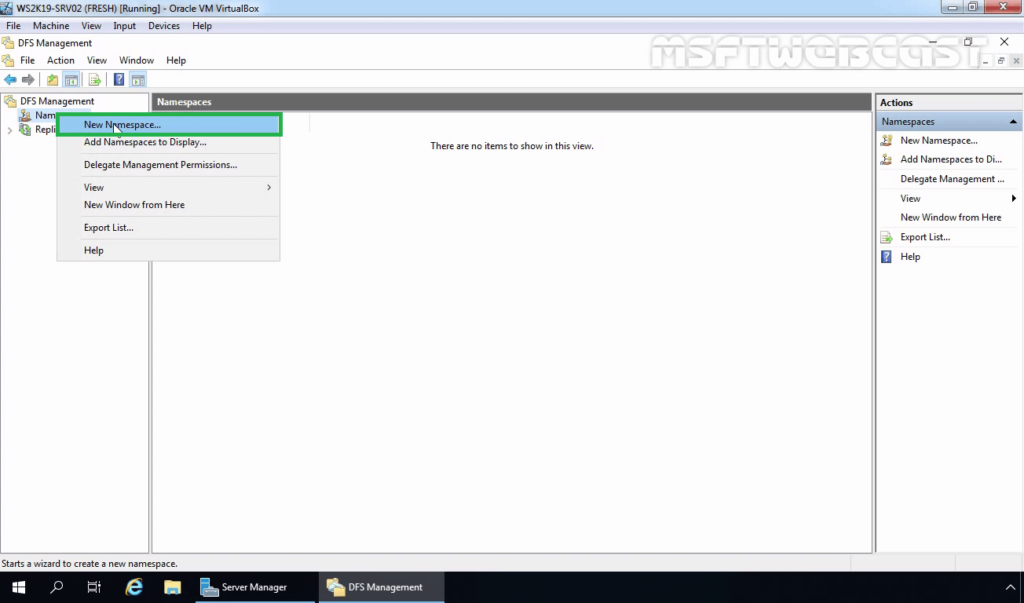Open VirtualBox Machine menu
Image resolution: width=1024 pixels, height=603 pixels.
(x=51, y=25)
